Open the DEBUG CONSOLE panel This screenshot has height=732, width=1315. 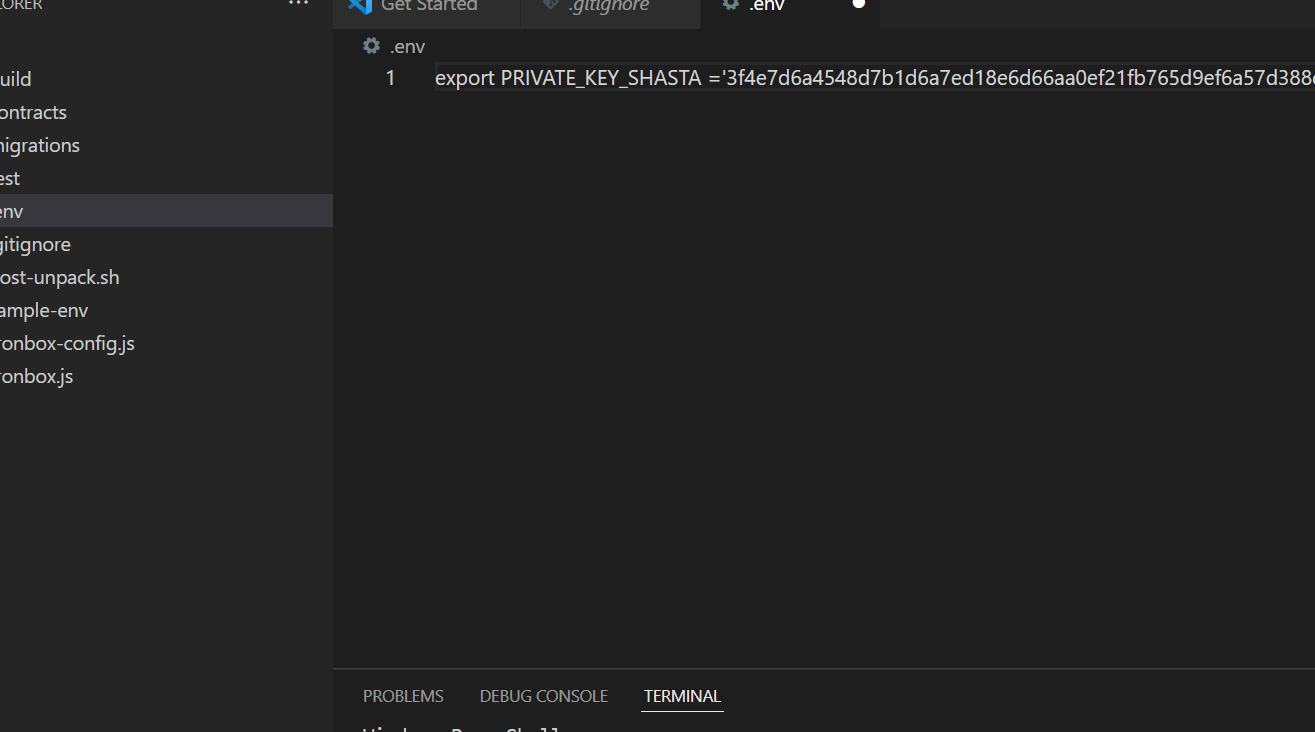pyautogui.click(x=543, y=695)
